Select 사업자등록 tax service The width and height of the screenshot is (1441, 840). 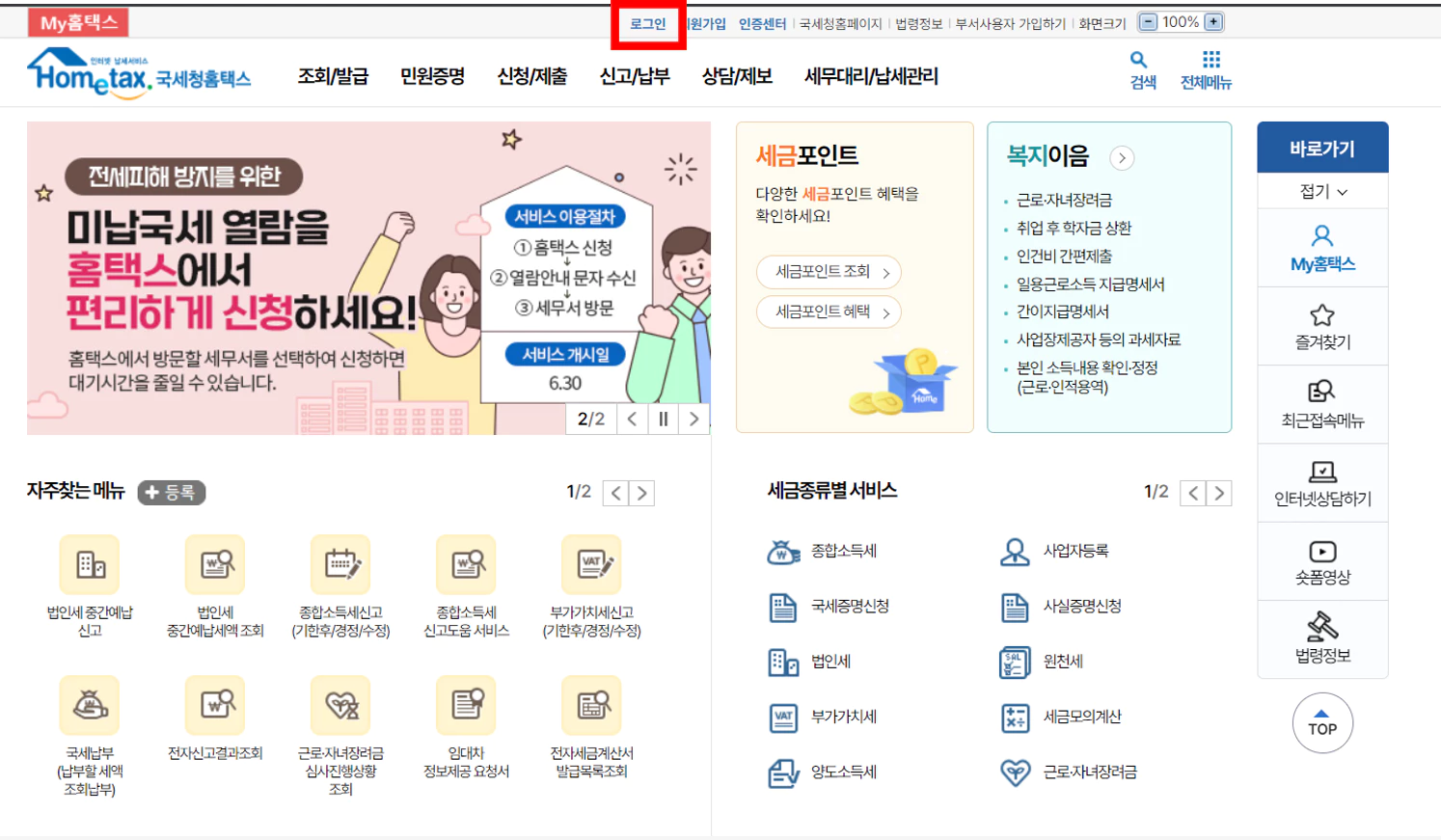tap(1055, 551)
